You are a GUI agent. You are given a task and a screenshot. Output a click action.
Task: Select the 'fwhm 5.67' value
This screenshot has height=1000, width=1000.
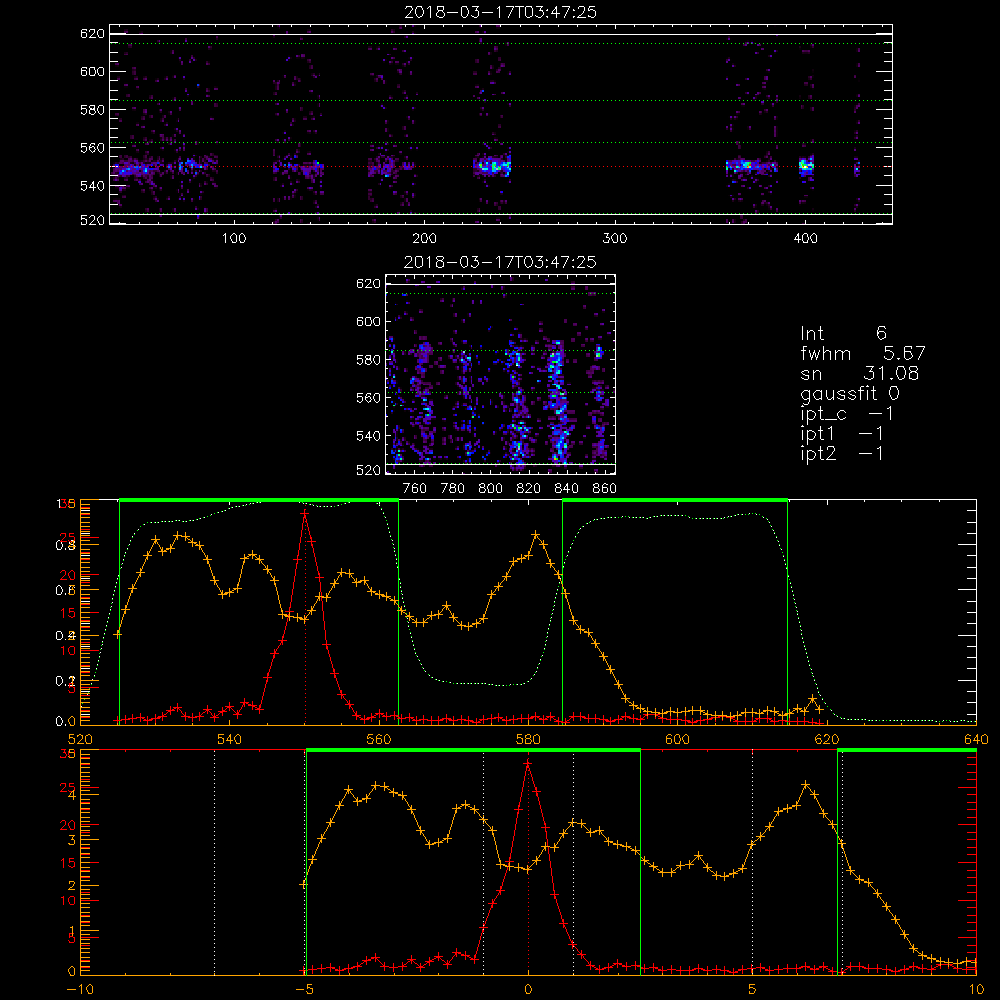click(862, 353)
